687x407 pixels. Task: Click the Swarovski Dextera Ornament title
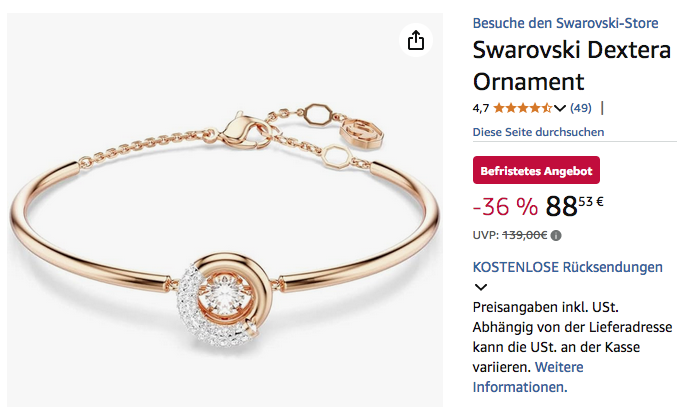tap(572, 66)
